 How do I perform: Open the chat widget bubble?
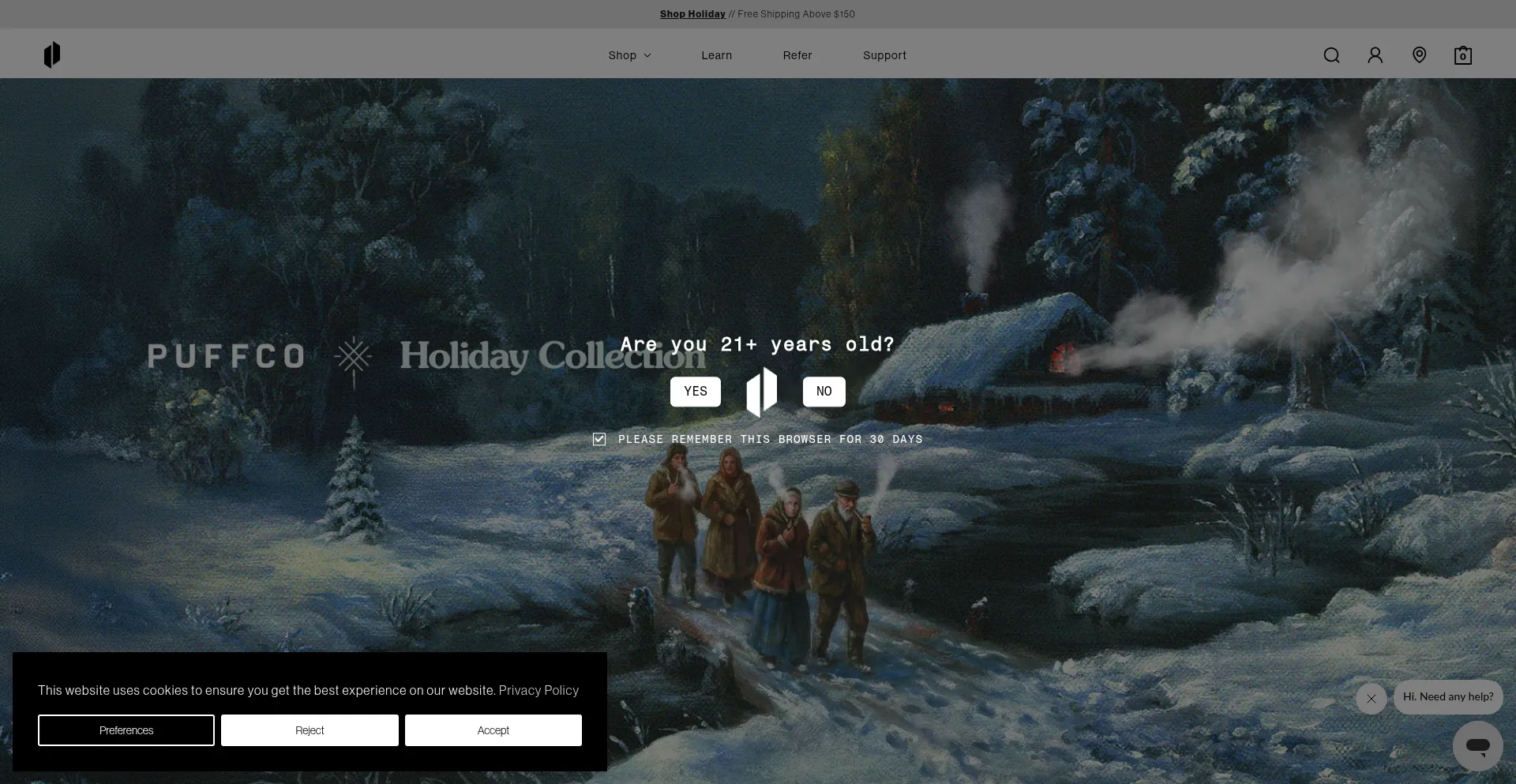[x=1478, y=746]
